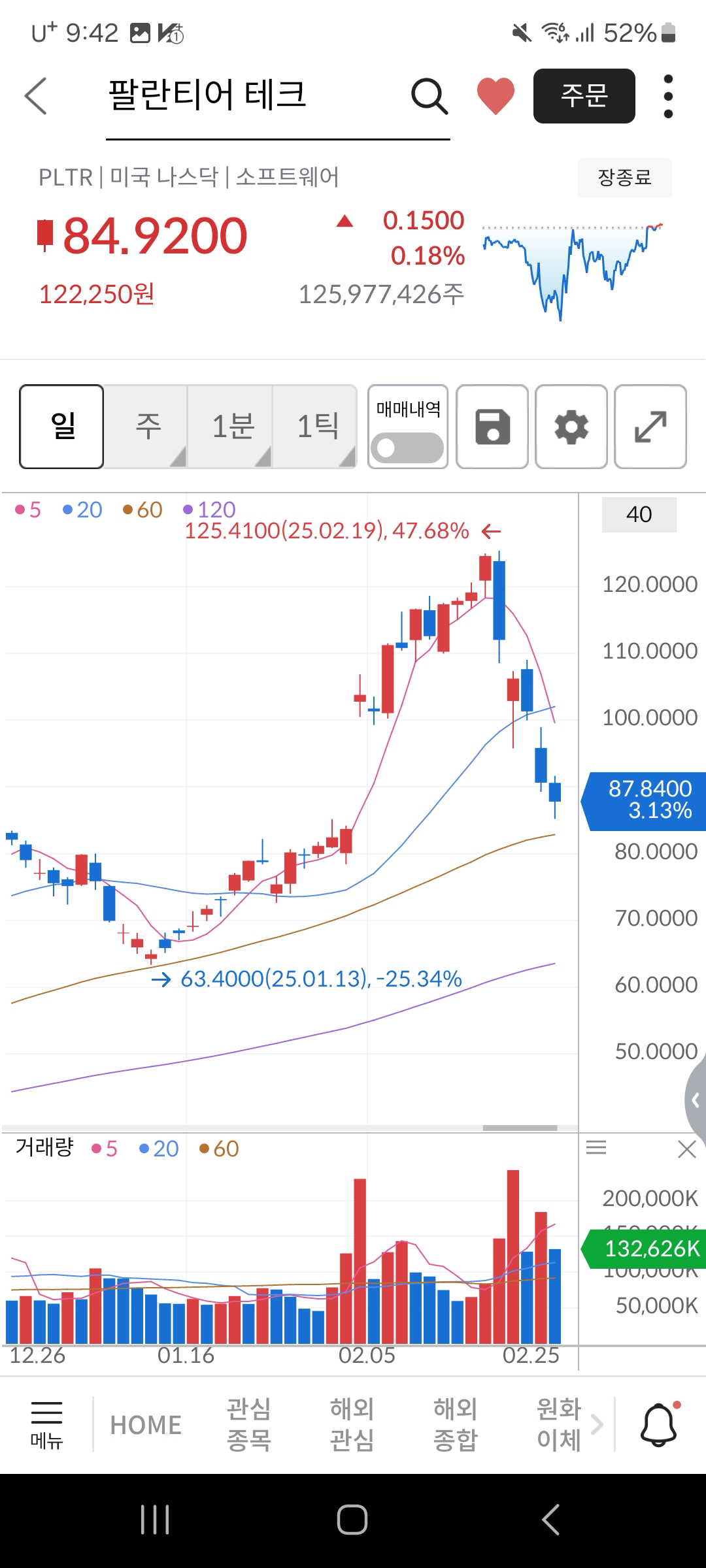This screenshot has width=706, height=1568.
Task: Click the chart horizontal scrollbar thumb
Action: click(520, 1128)
